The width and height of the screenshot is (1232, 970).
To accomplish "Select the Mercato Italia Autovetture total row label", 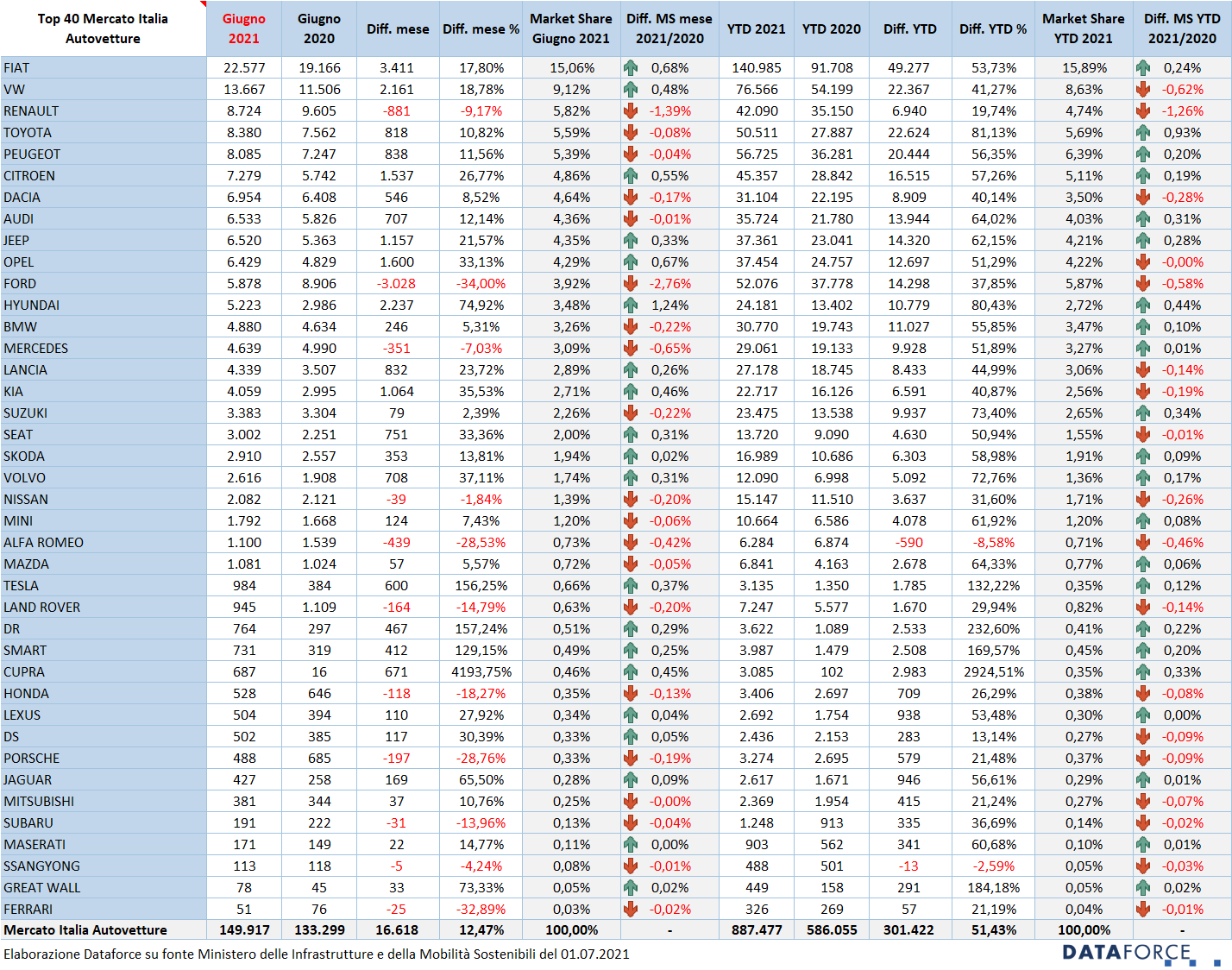I will pyautogui.click(x=85, y=929).
